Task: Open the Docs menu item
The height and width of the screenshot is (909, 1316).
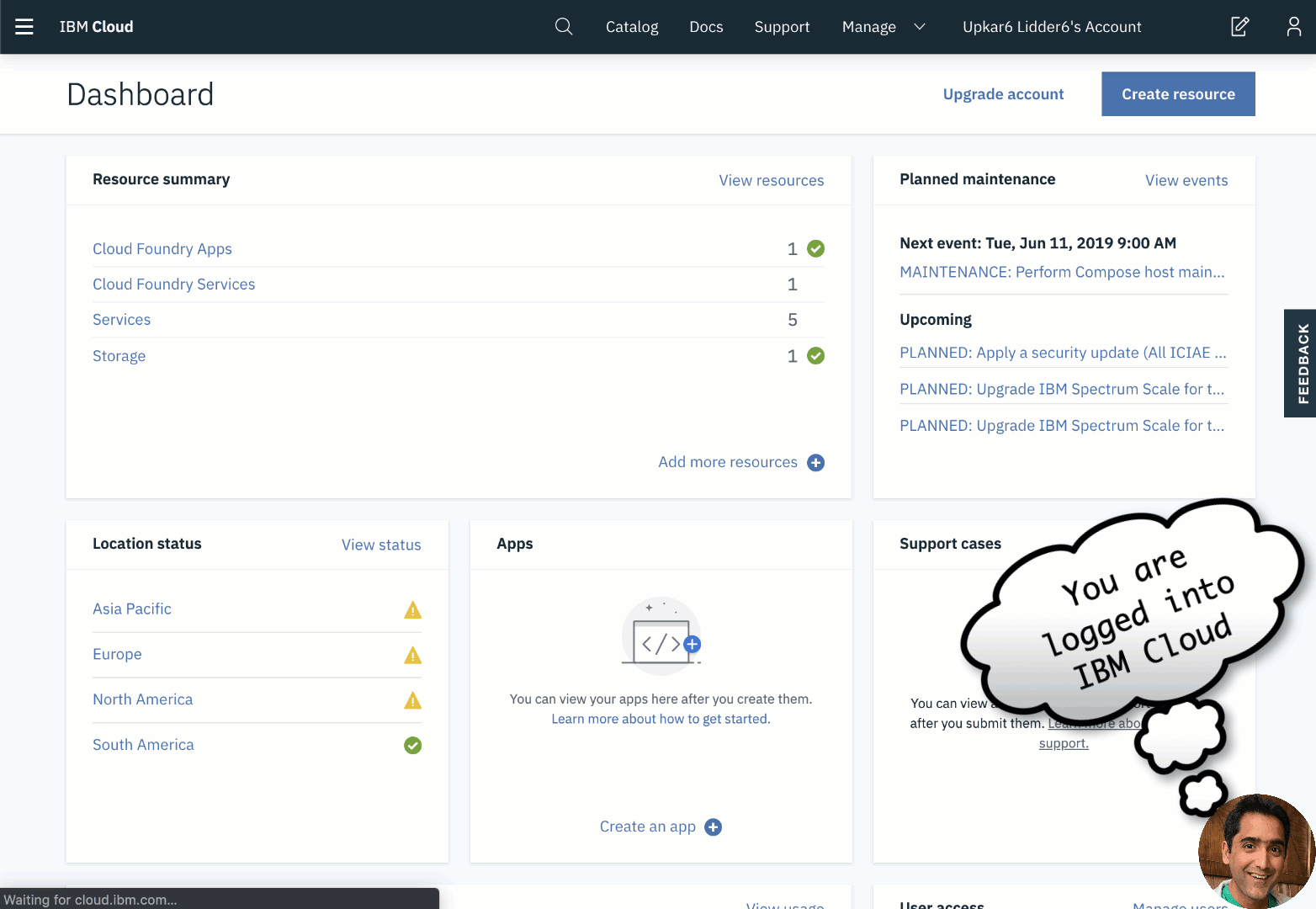Action: click(x=706, y=27)
